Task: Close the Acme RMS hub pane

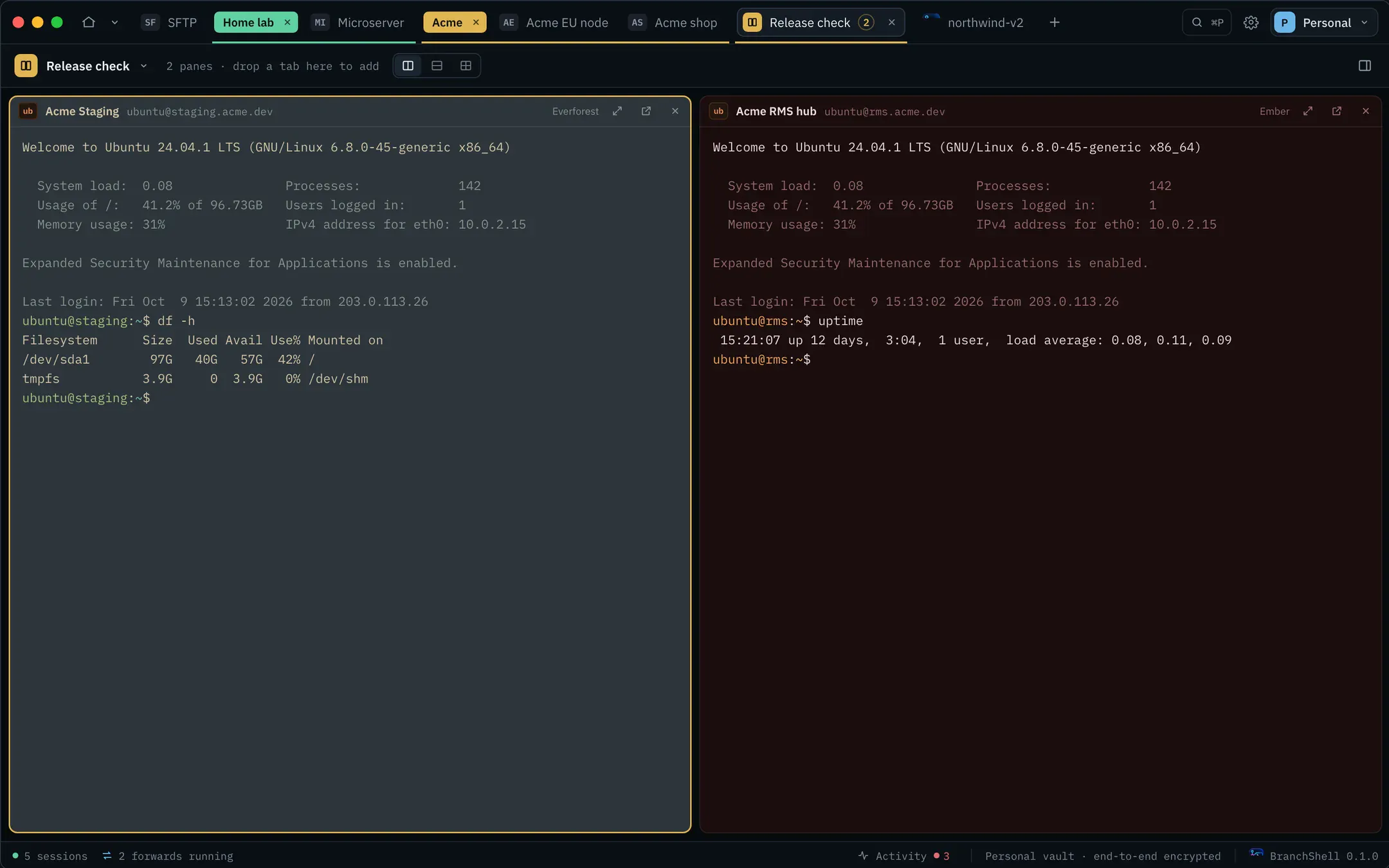Action: [x=1366, y=111]
